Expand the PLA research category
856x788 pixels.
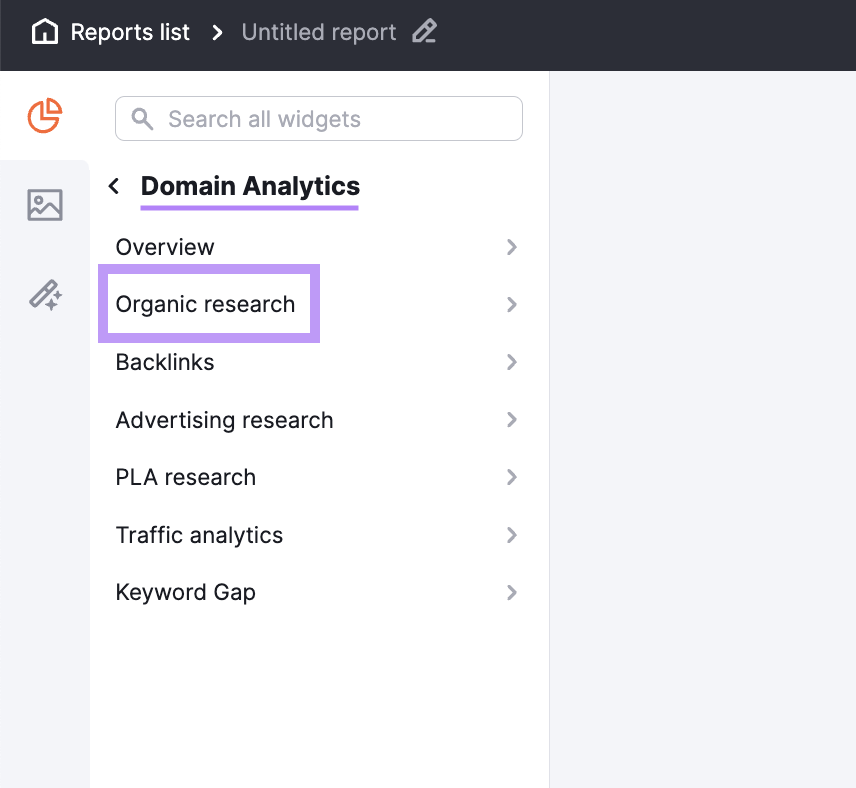[x=512, y=477]
